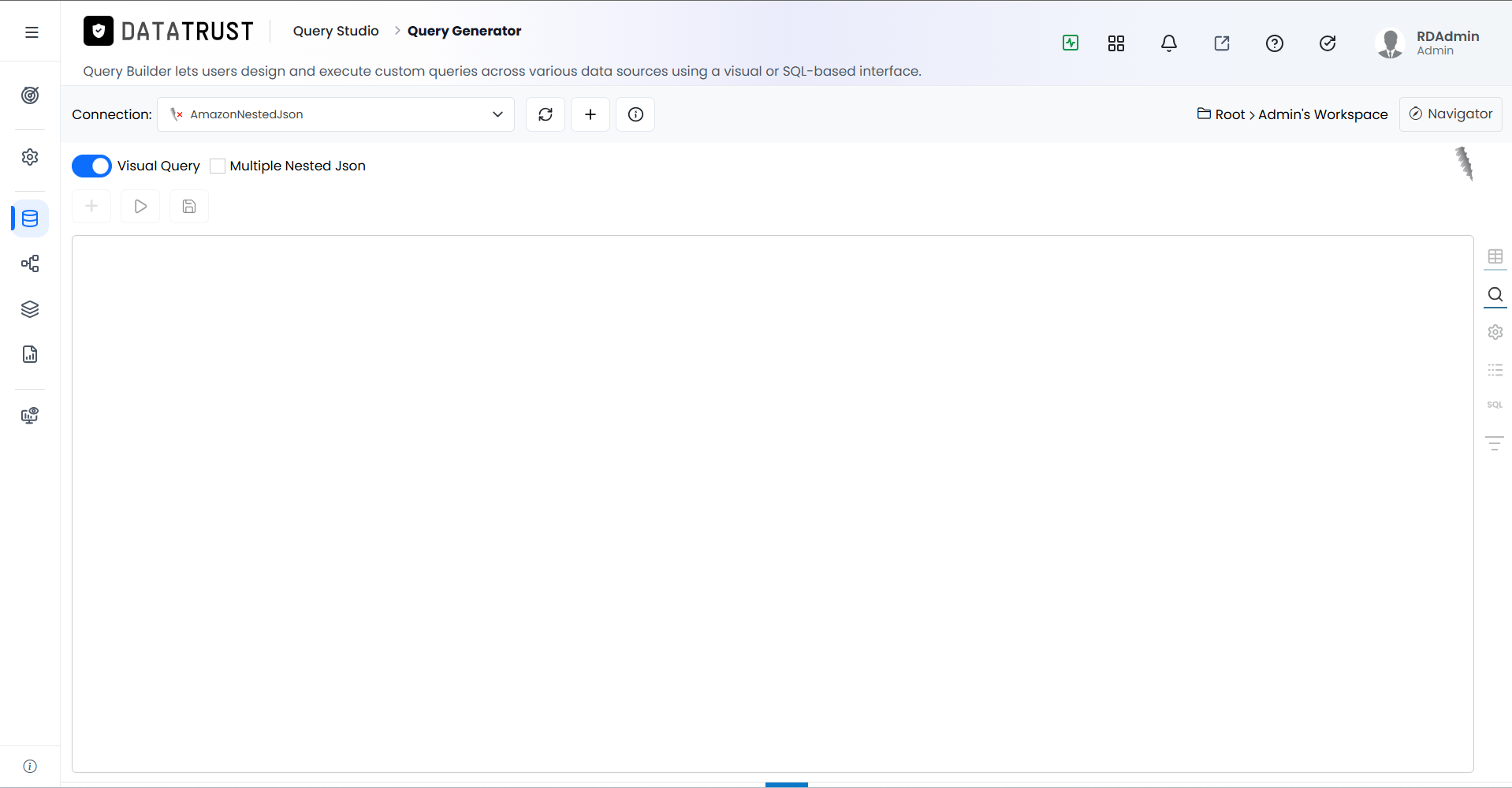This screenshot has height=788, width=1512.
Task: Open the help question mark icon
Action: (x=1275, y=43)
